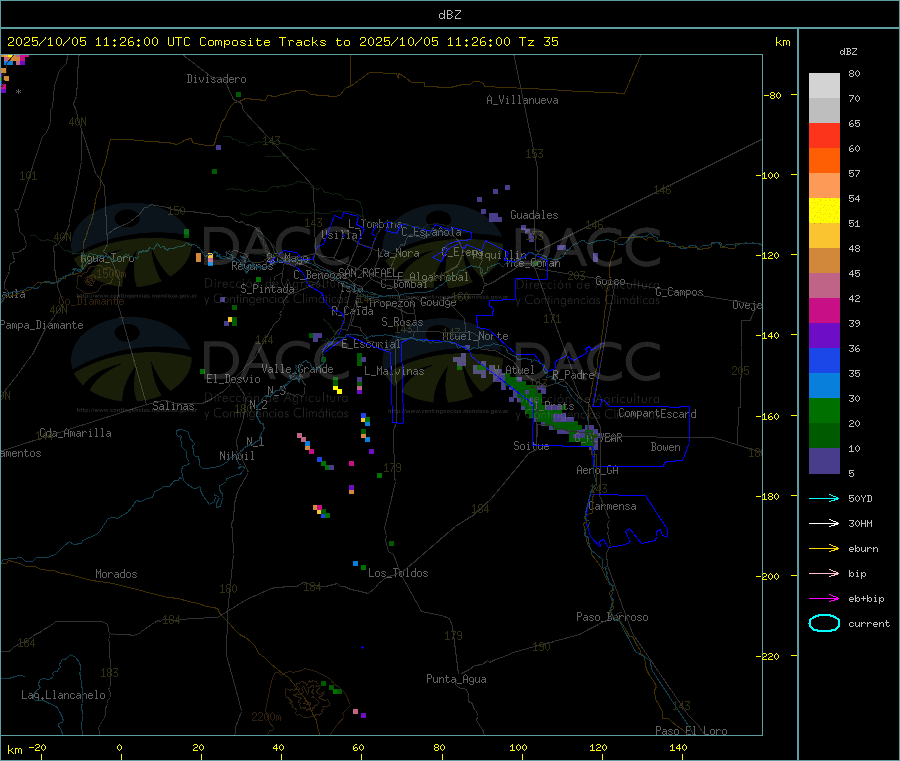Click the yellow echo pixel near Valle_Grande
900x761 pixels.
338,389
